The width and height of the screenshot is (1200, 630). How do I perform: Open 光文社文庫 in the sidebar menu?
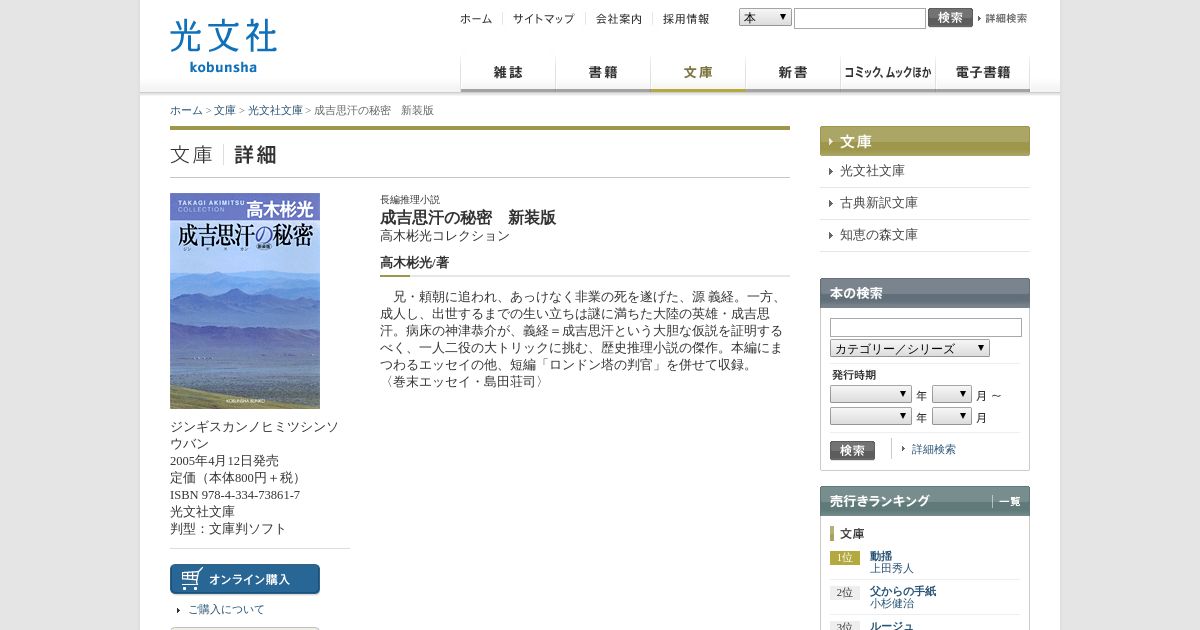point(872,171)
